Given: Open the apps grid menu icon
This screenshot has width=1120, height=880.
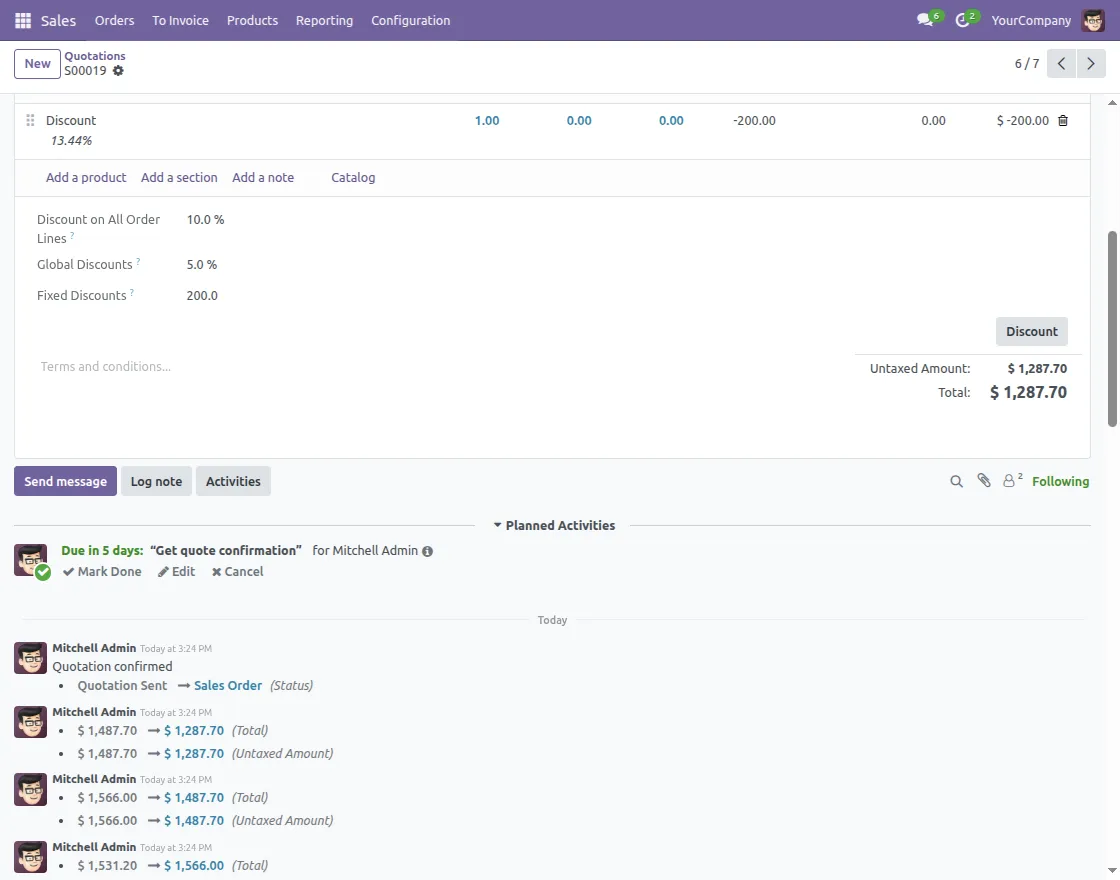Looking at the screenshot, I should pyautogui.click(x=23, y=20).
